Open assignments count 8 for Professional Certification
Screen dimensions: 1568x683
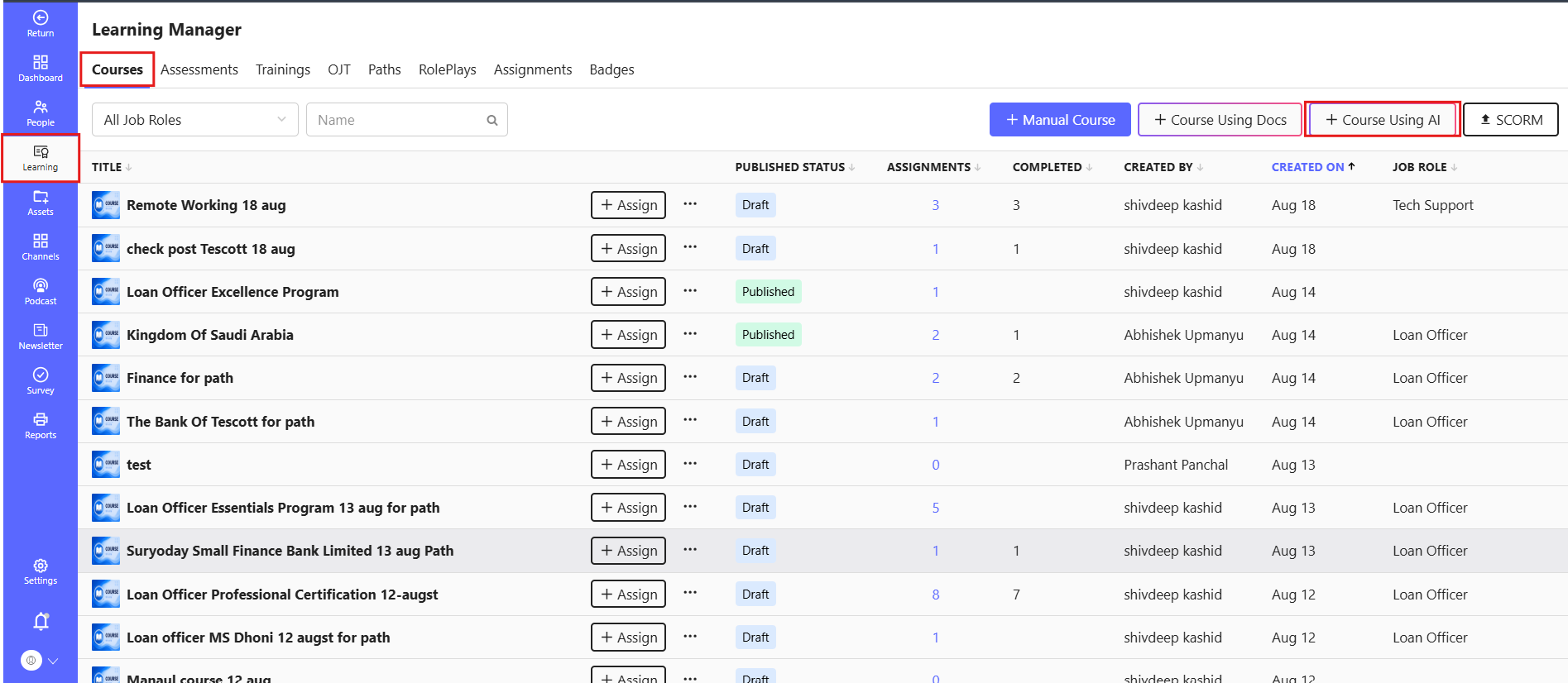935,595
